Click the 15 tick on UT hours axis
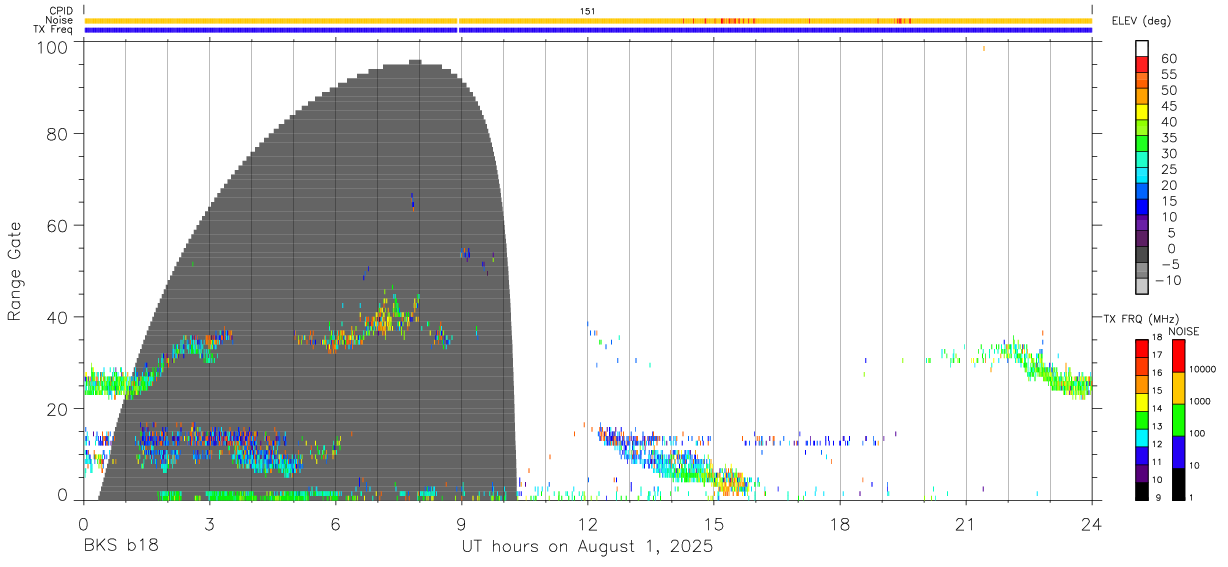1228x567 pixels. click(x=714, y=523)
